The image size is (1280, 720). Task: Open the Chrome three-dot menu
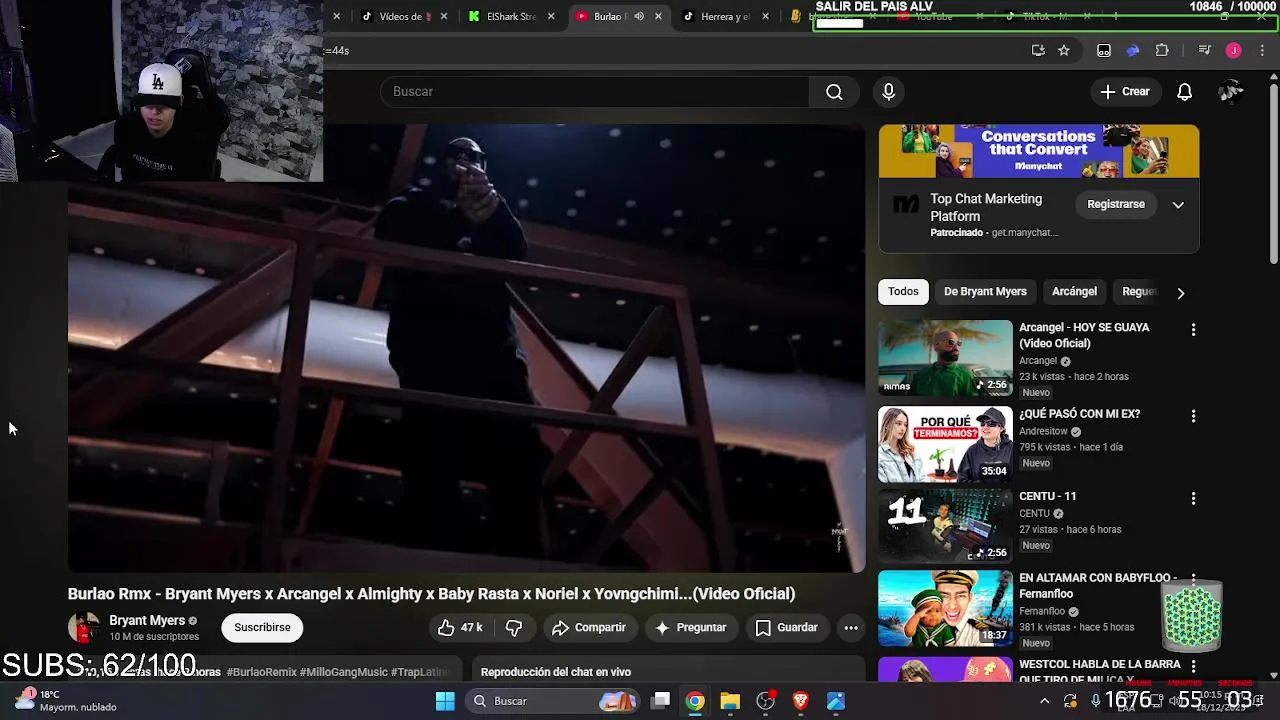point(1264,51)
